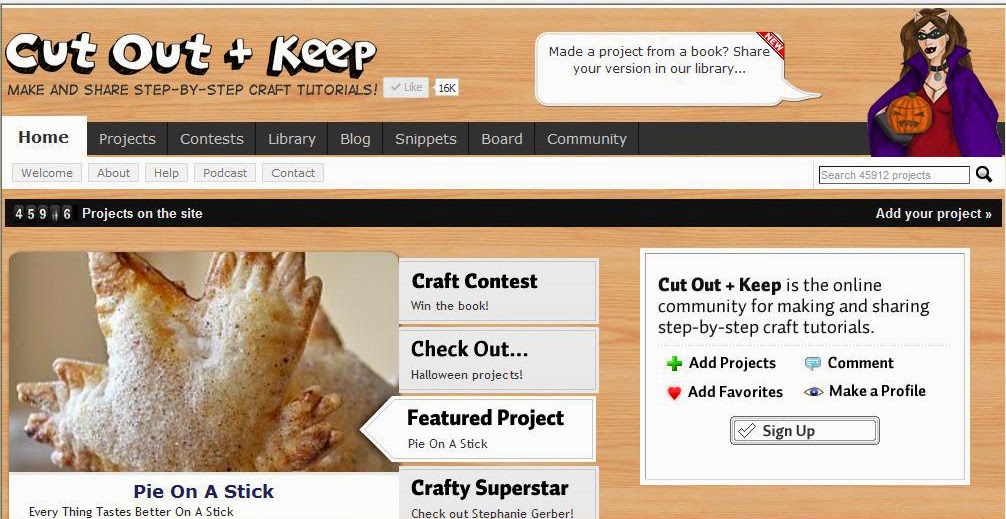
Task: Open the Projects tab
Action: pyautogui.click(x=127, y=139)
